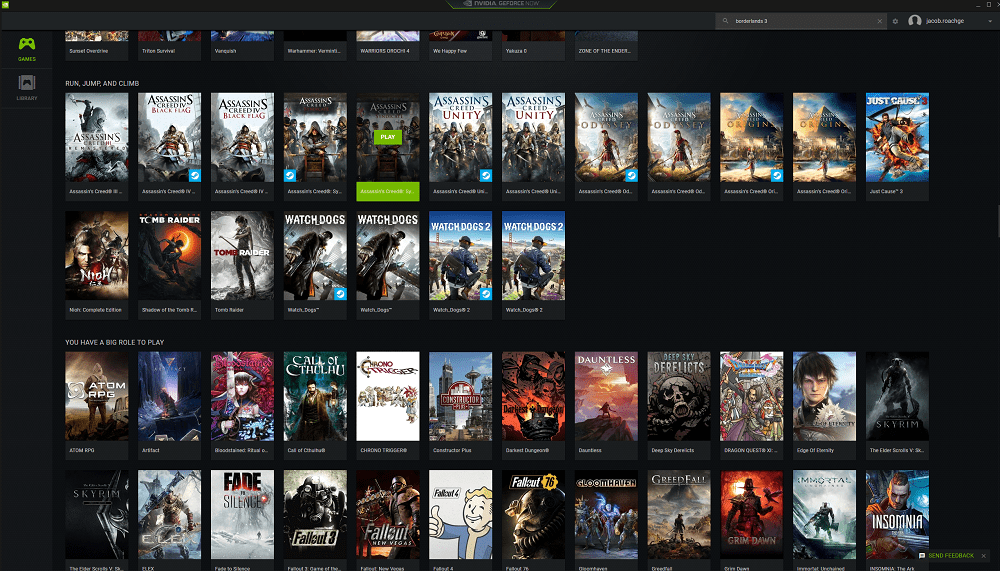The width and height of the screenshot is (1000, 571).
Task: Click the 'ZONE OF THE ENDER...' title text
Action: (x=604, y=51)
